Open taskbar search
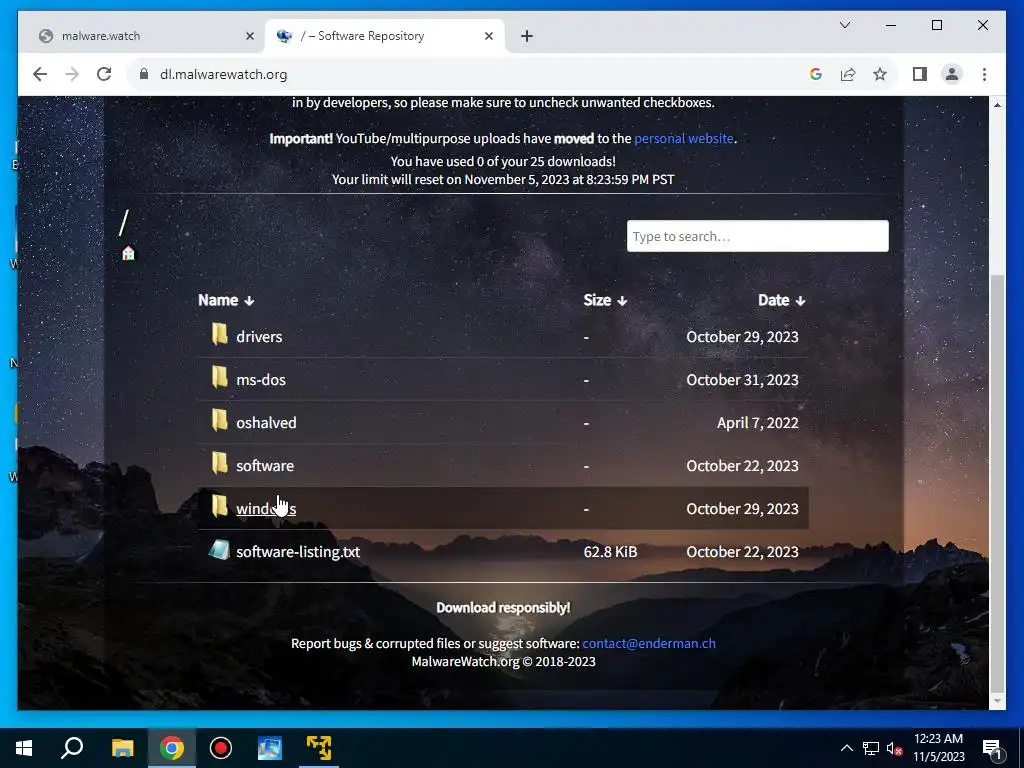The width and height of the screenshot is (1024, 768). pos(72,748)
